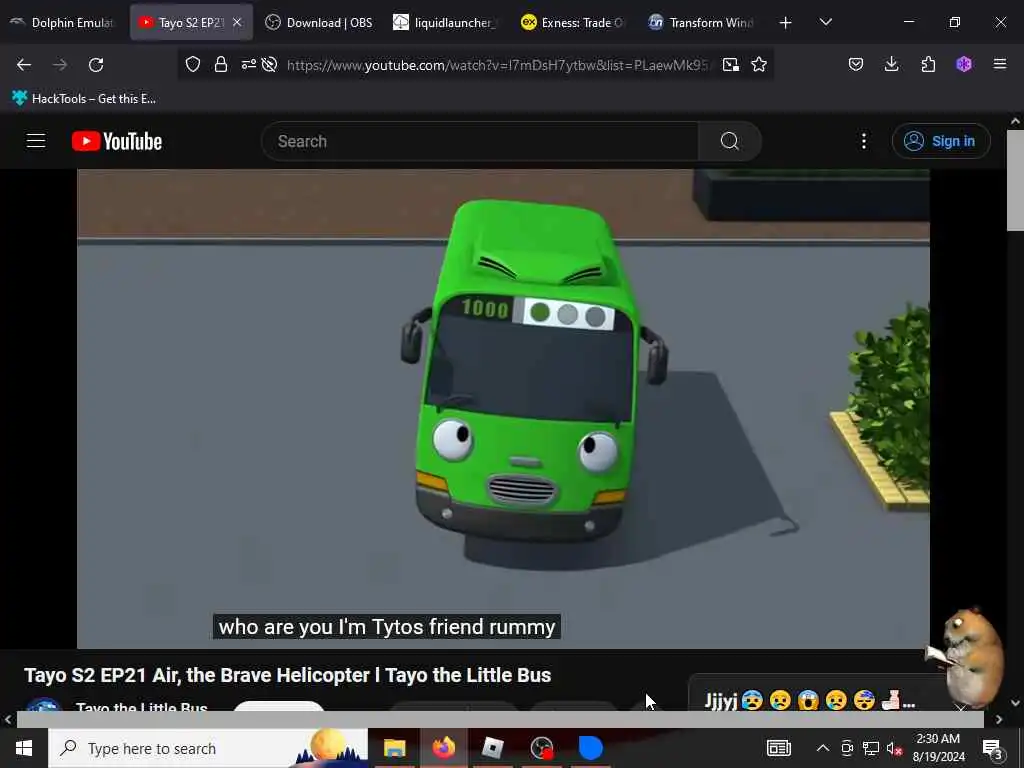Open the Firefox downloads panel
This screenshot has height=768, width=1024.
coord(891,64)
